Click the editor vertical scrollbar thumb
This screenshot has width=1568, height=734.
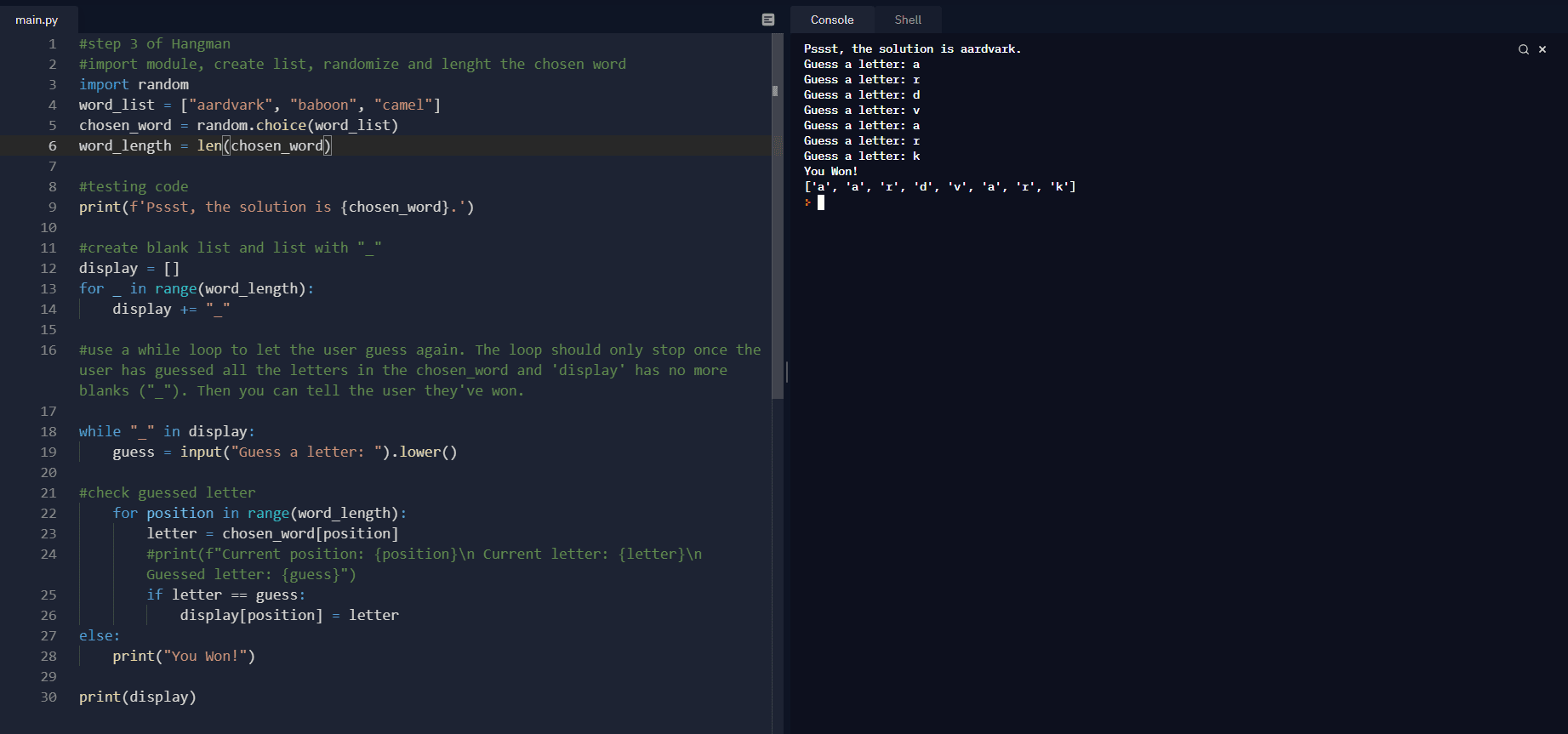(777, 216)
